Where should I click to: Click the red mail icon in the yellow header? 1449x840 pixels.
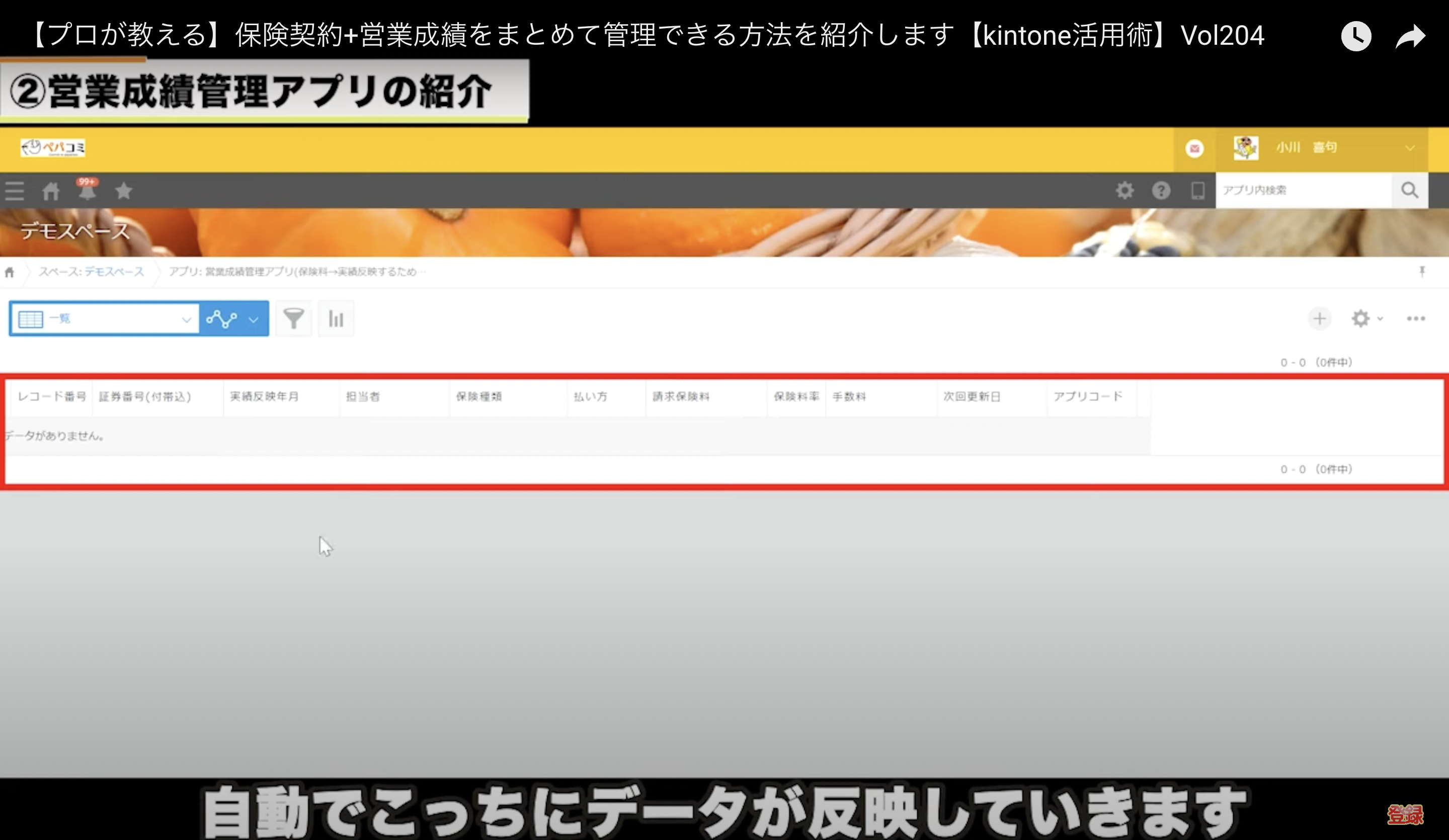[x=1194, y=148]
